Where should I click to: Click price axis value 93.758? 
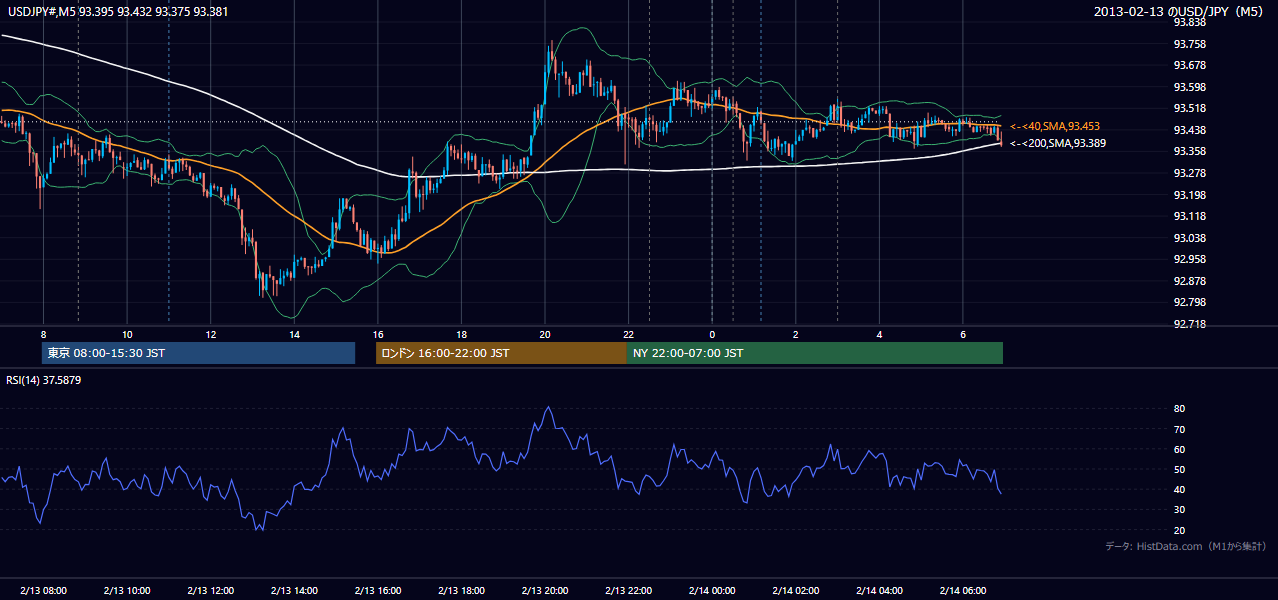[1189, 44]
